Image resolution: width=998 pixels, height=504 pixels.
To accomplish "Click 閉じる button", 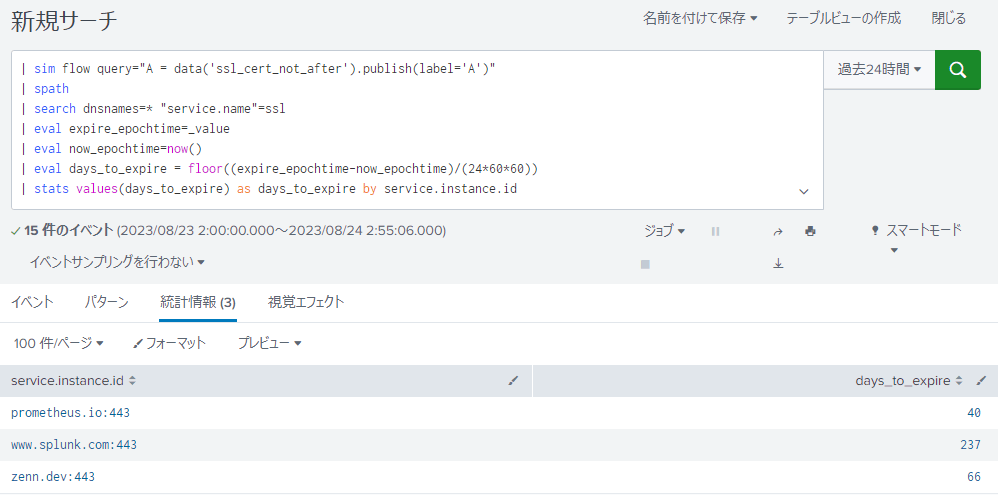I will [x=949, y=18].
